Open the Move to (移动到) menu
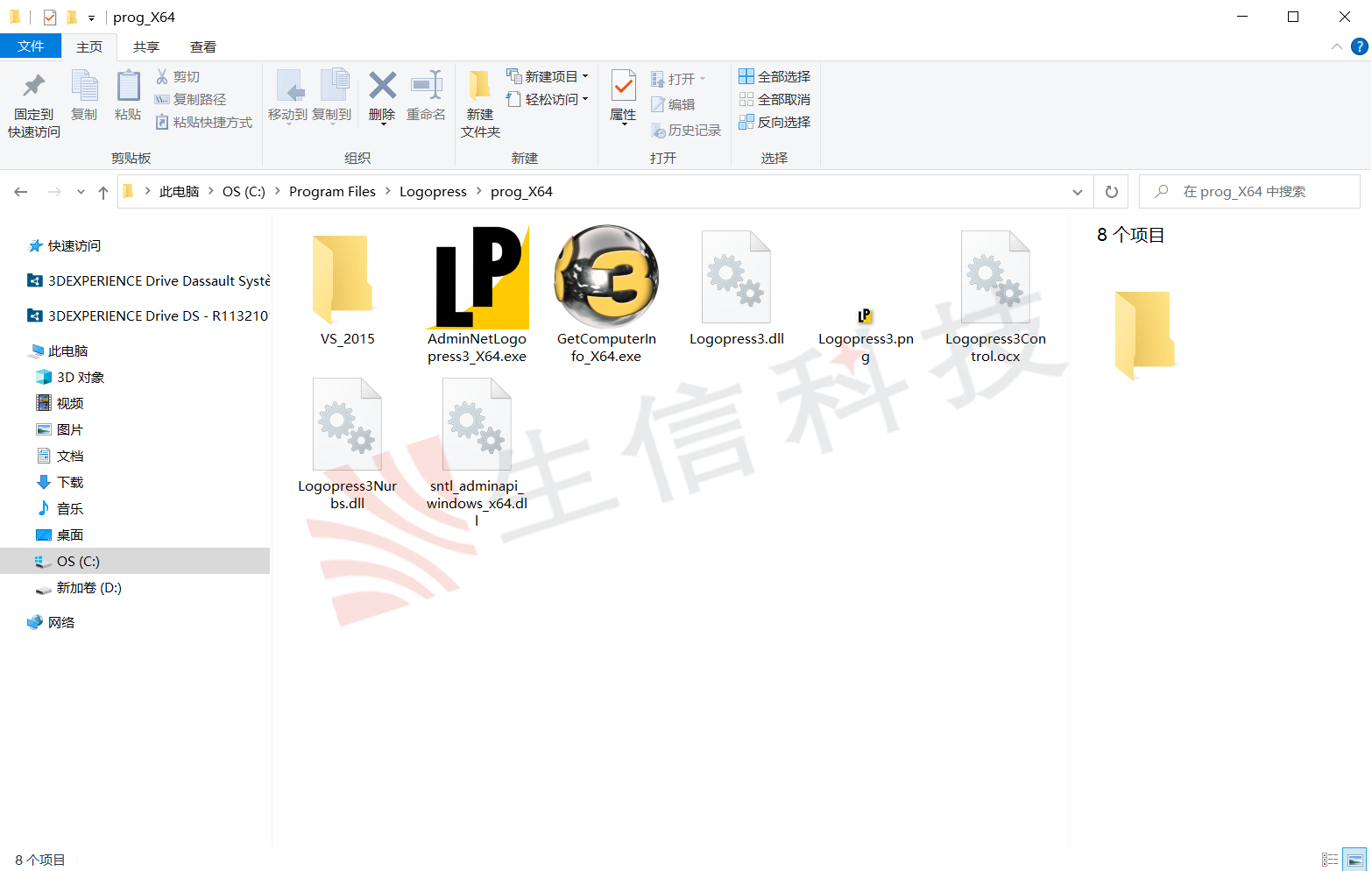The width and height of the screenshot is (1372, 871). tap(287, 97)
